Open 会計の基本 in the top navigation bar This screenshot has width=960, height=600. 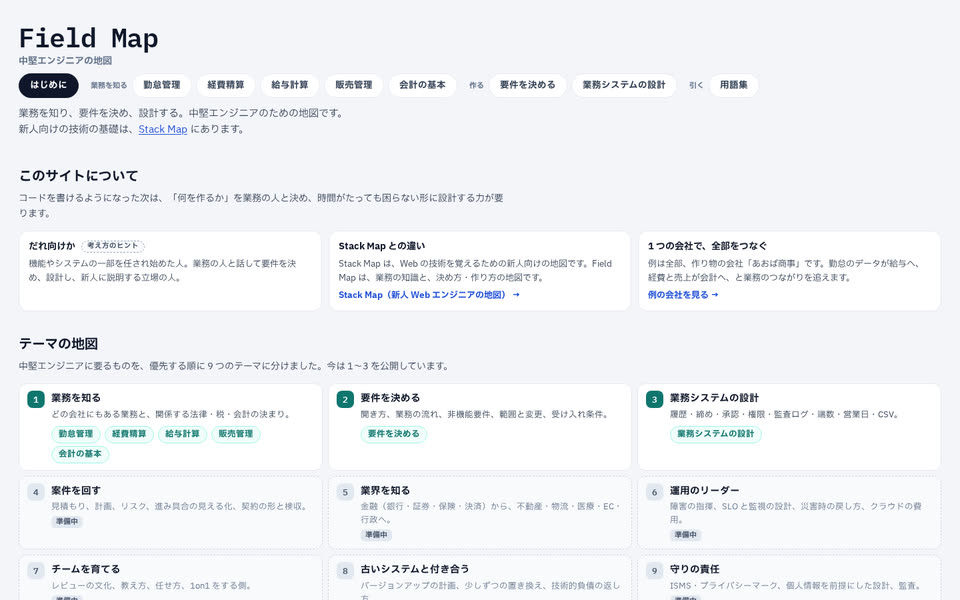[x=422, y=85]
